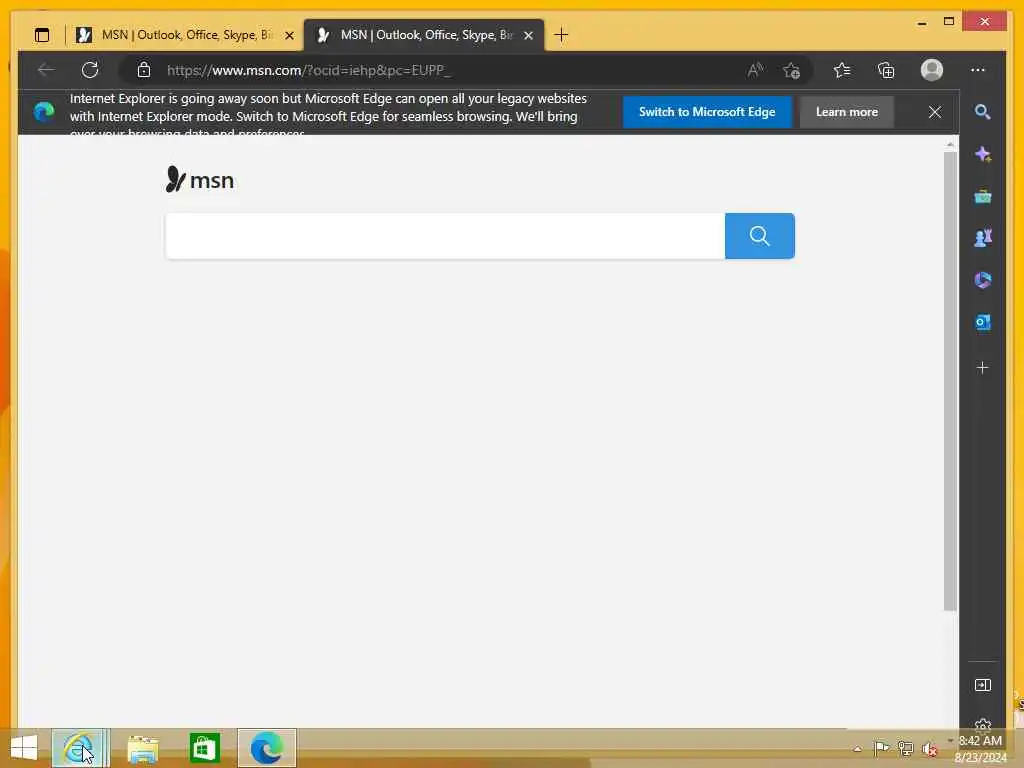Refresh the current page
The width and height of the screenshot is (1024, 768).
(90, 70)
